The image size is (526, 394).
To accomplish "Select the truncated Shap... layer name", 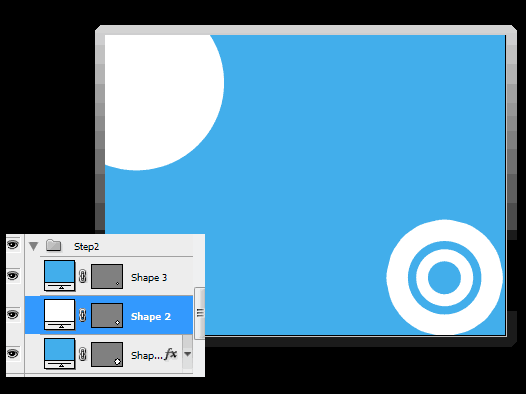I will 147,355.
